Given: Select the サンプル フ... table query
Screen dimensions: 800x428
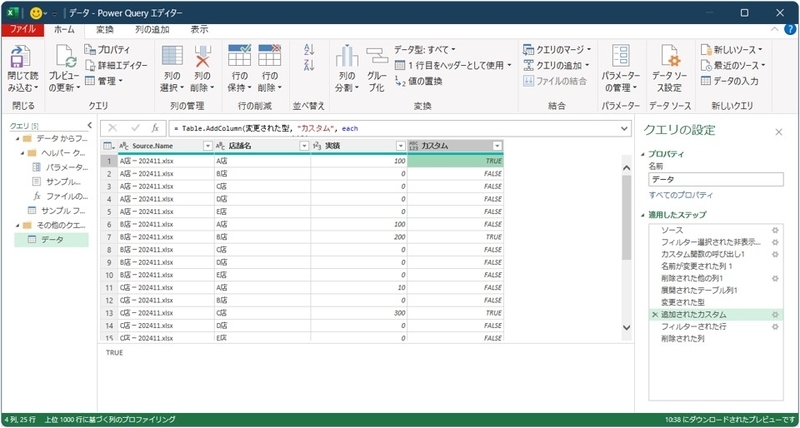Looking at the screenshot, I should click(57, 210).
